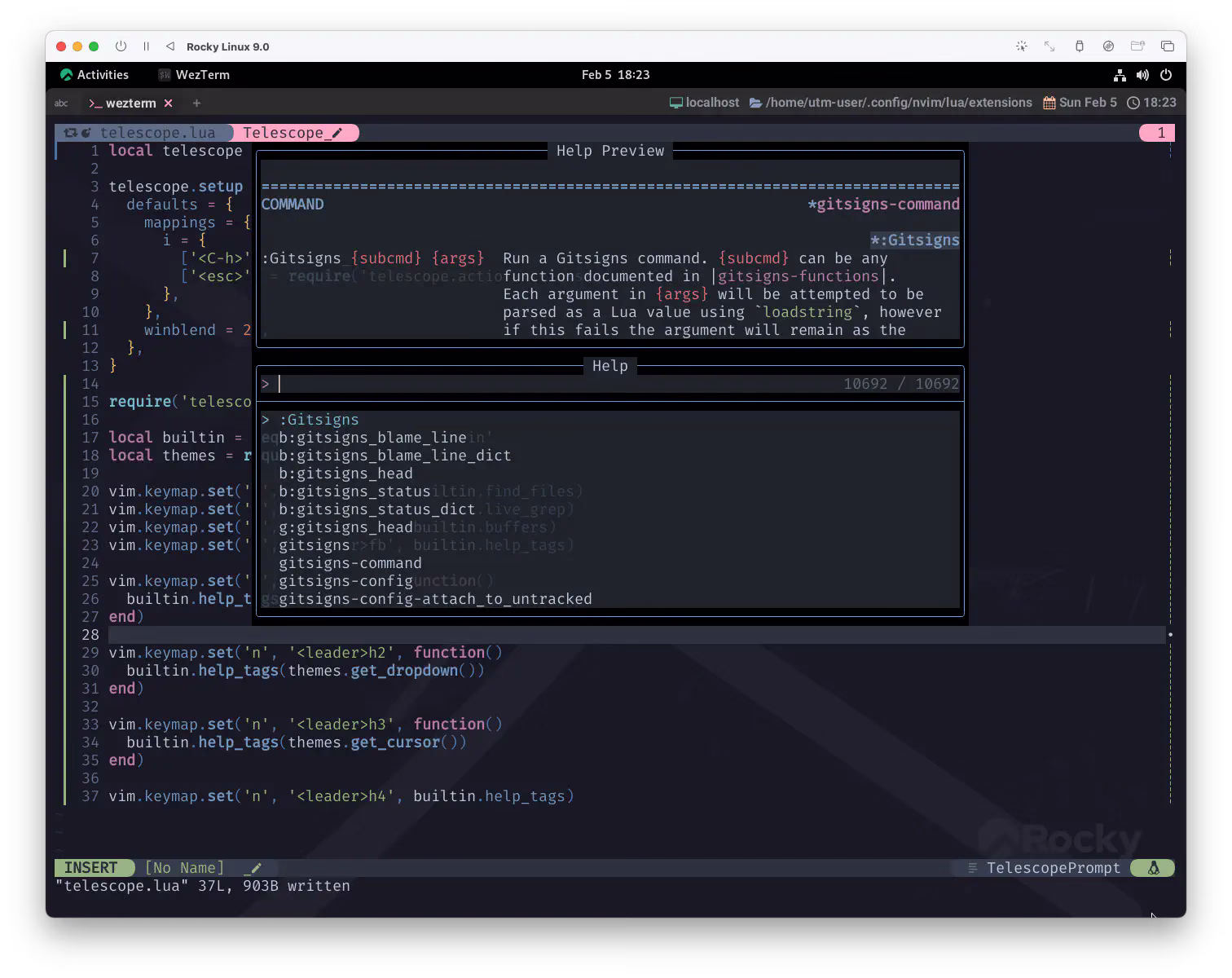Toggle UTM capture mouse cursor icon

click(1021, 46)
